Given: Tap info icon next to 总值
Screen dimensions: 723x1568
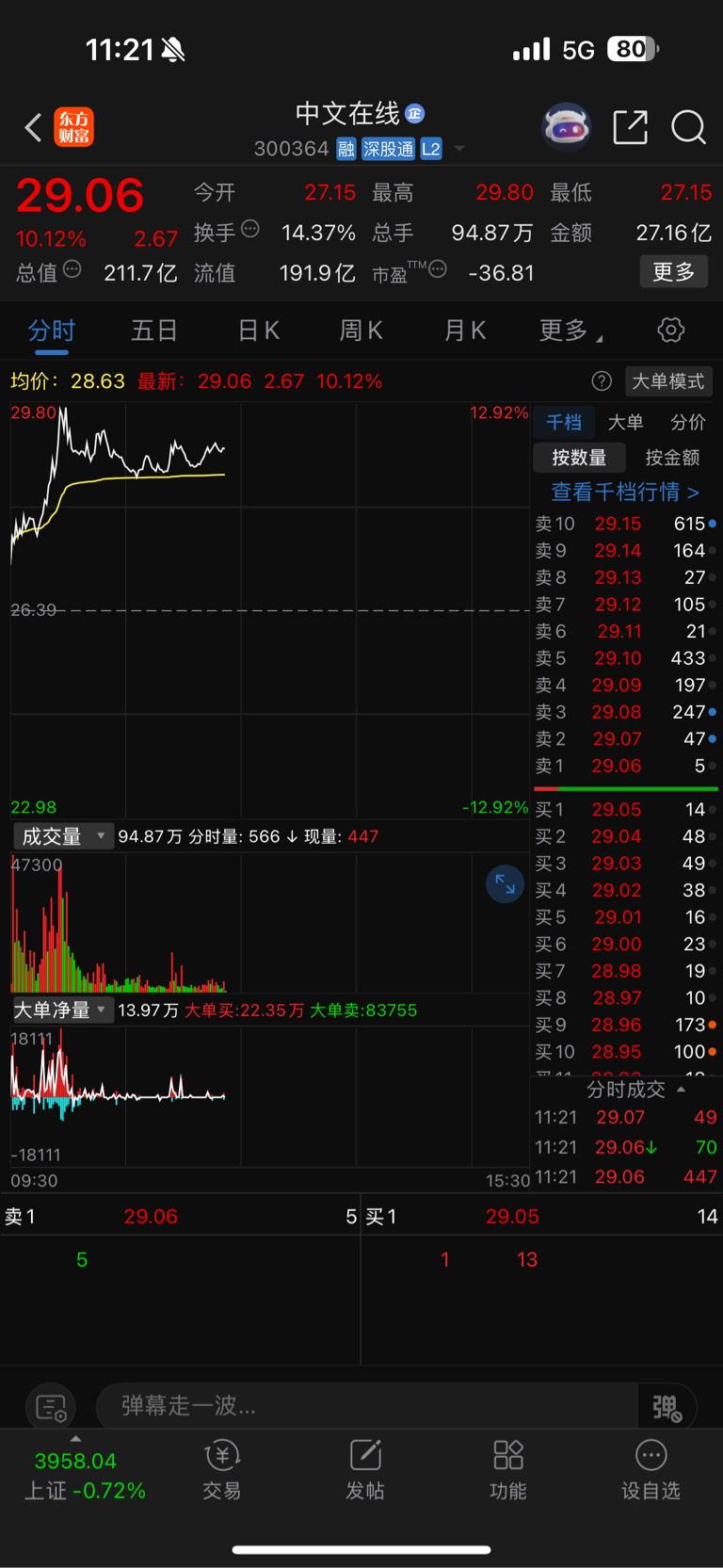Looking at the screenshot, I should (72, 270).
